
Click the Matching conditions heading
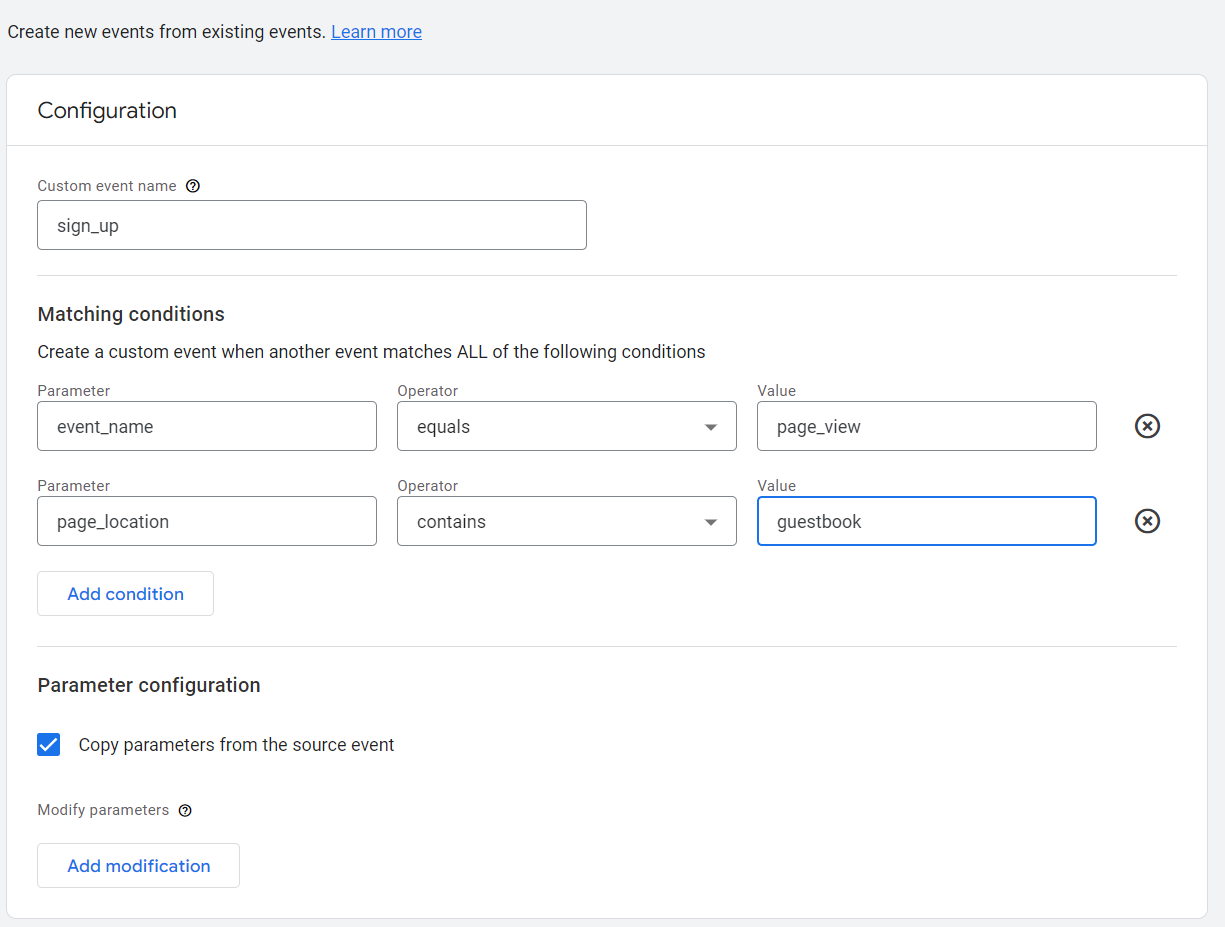tap(131, 314)
